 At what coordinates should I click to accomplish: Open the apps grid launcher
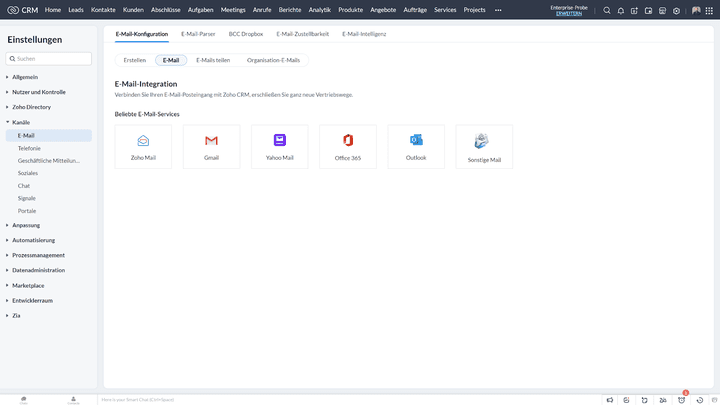click(709, 10)
